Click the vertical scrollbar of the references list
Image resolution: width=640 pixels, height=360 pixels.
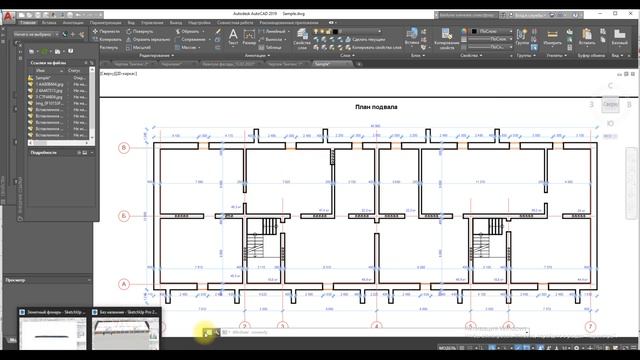[92, 104]
